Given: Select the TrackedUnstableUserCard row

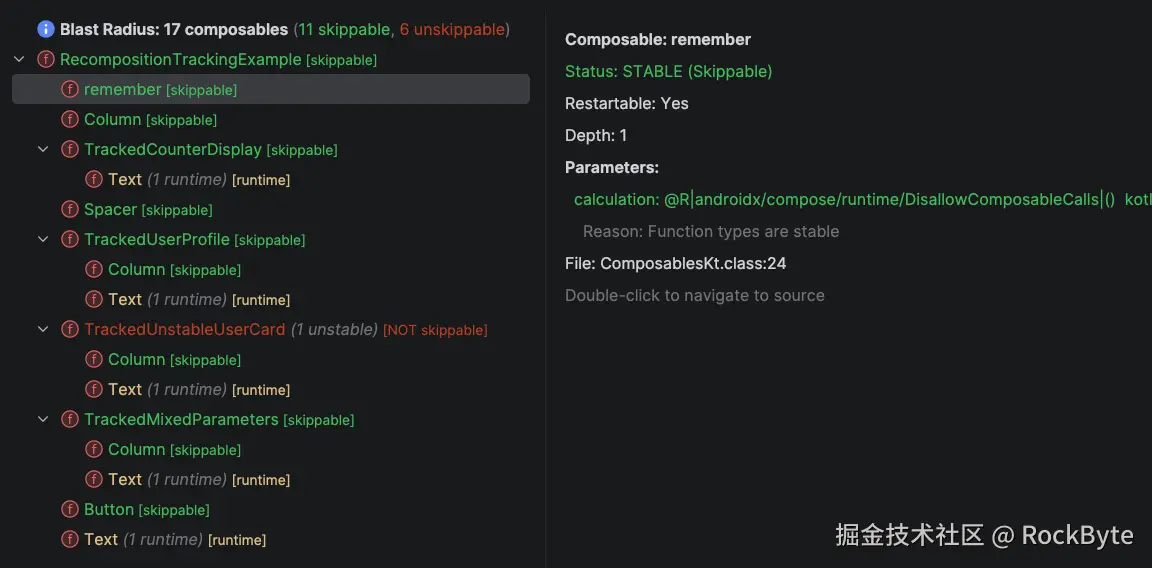Looking at the screenshot, I should pos(185,330).
